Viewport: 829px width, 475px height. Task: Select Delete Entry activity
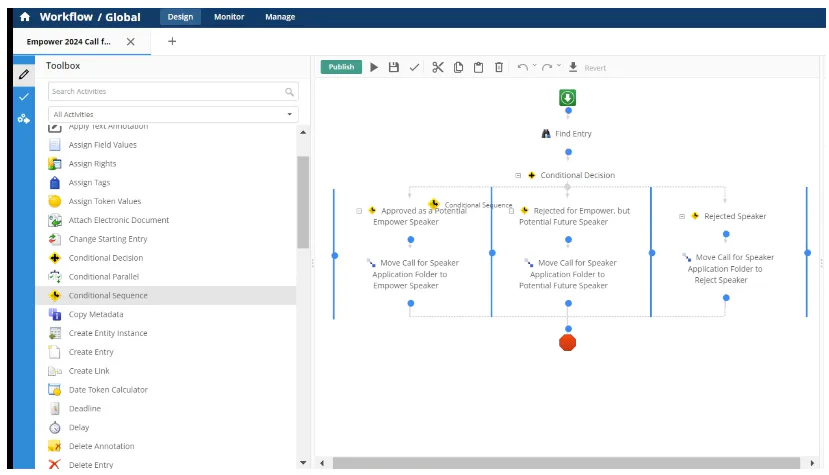click(165, 464)
